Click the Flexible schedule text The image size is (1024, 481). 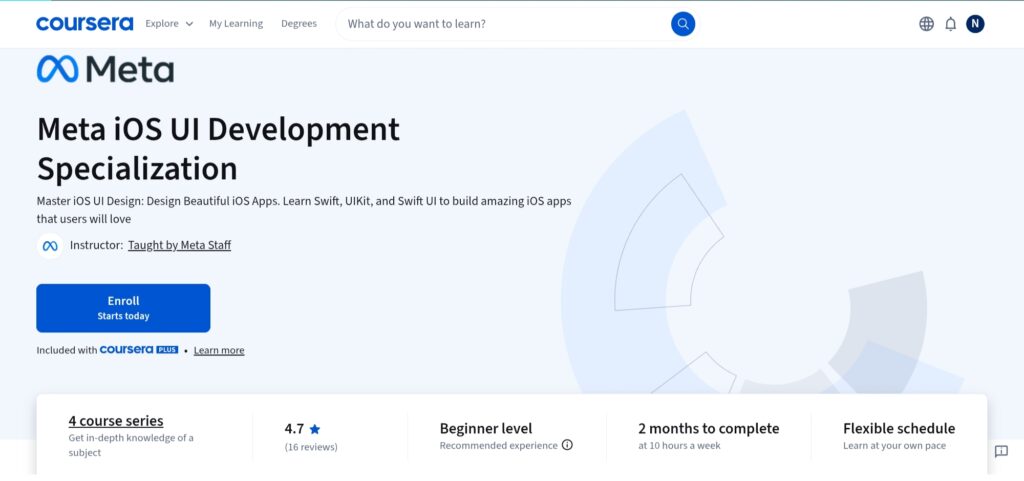tap(899, 429)
